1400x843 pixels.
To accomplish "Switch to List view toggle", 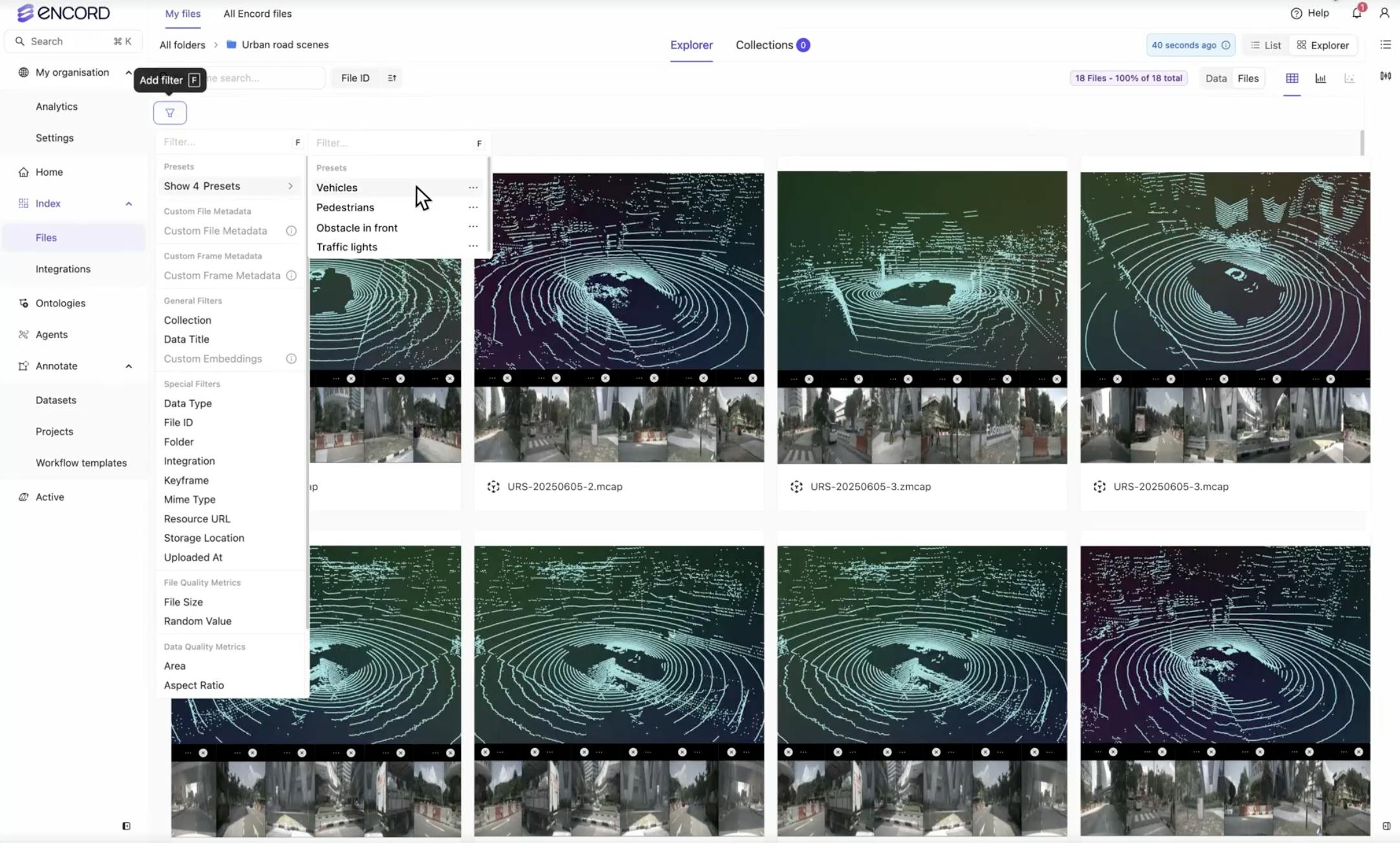I will point(1266,45).
